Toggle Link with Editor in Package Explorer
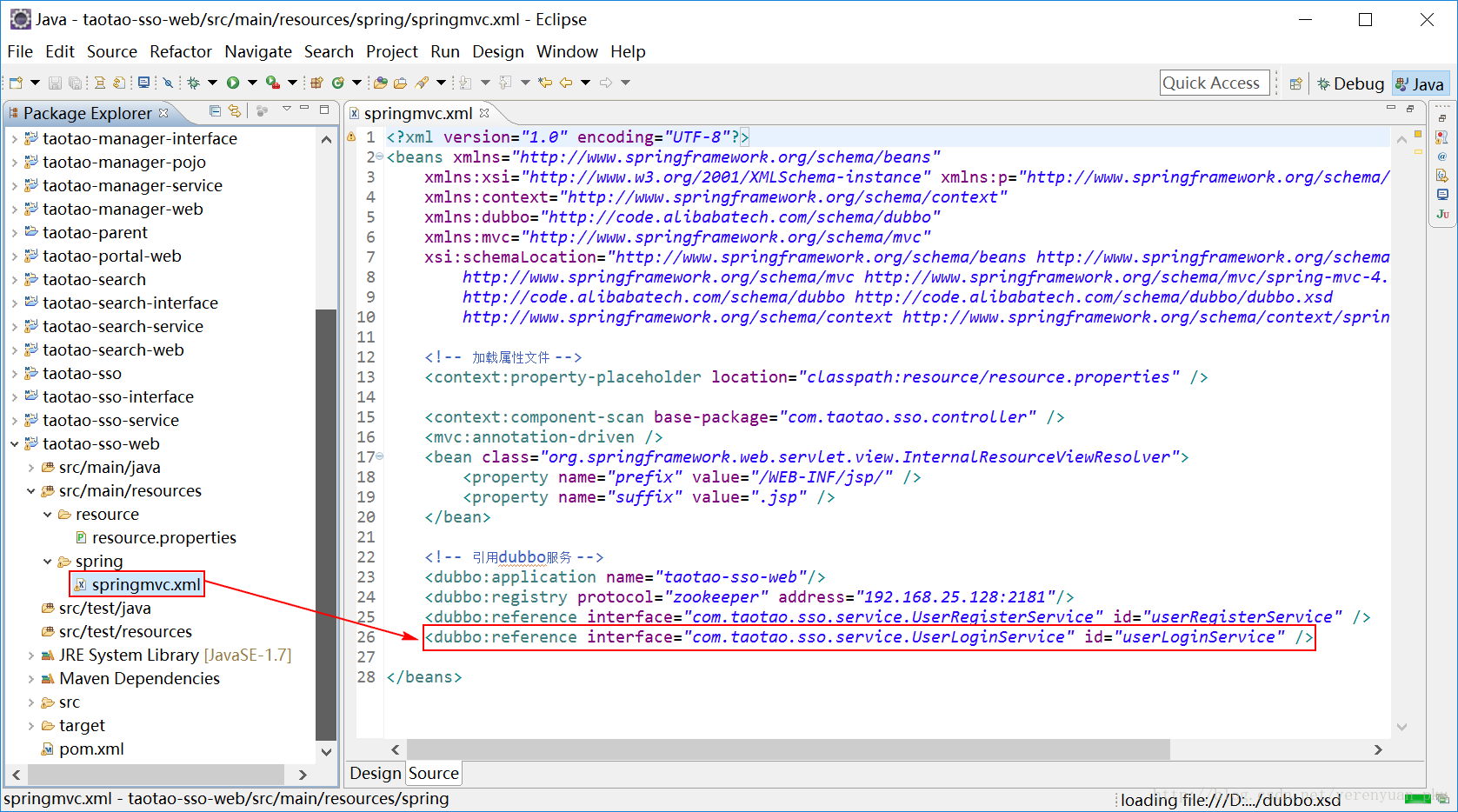Screen dimensions: 1458x812 pyautogui.click(x=235, y=110)
